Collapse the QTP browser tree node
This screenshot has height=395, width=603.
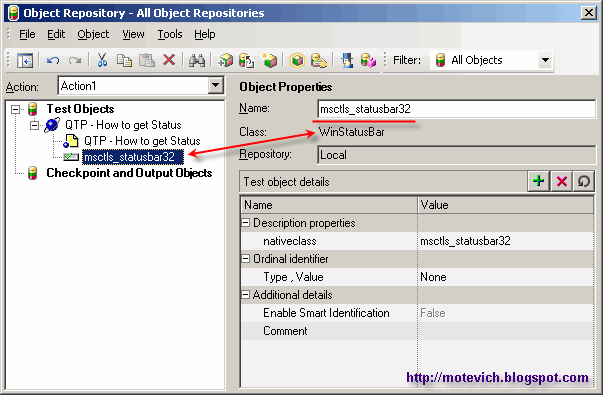click(x=35, y=125)
